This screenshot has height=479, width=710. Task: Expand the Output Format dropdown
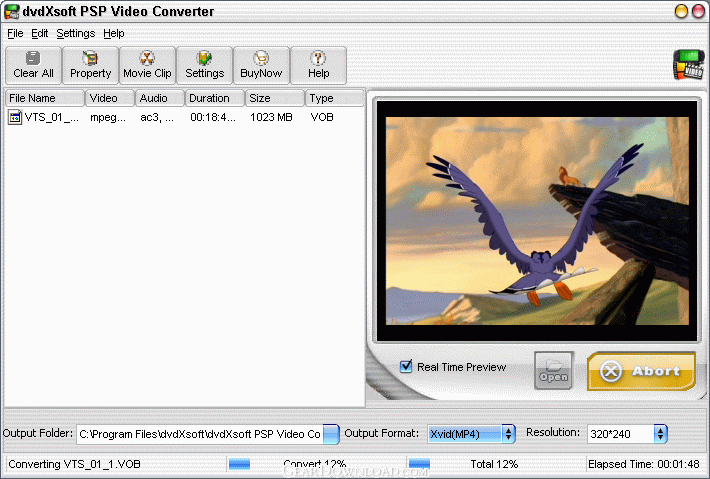coord(509,434)
